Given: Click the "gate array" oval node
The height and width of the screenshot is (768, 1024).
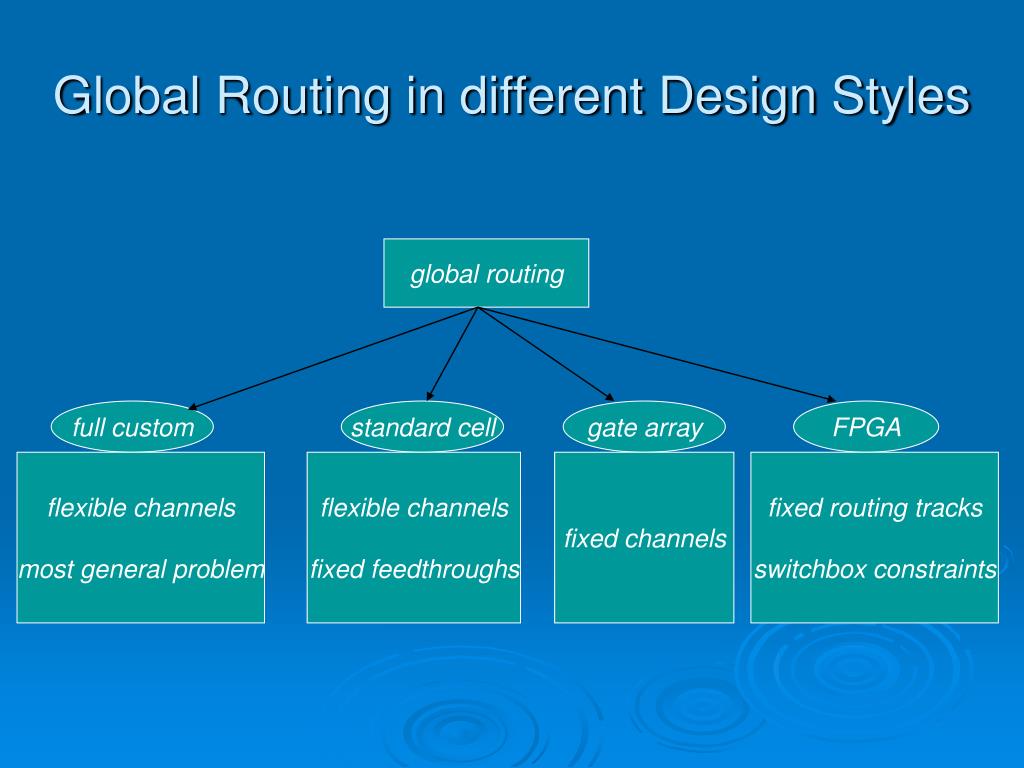Looking at the screenshot, I should [x=644, y=427].
